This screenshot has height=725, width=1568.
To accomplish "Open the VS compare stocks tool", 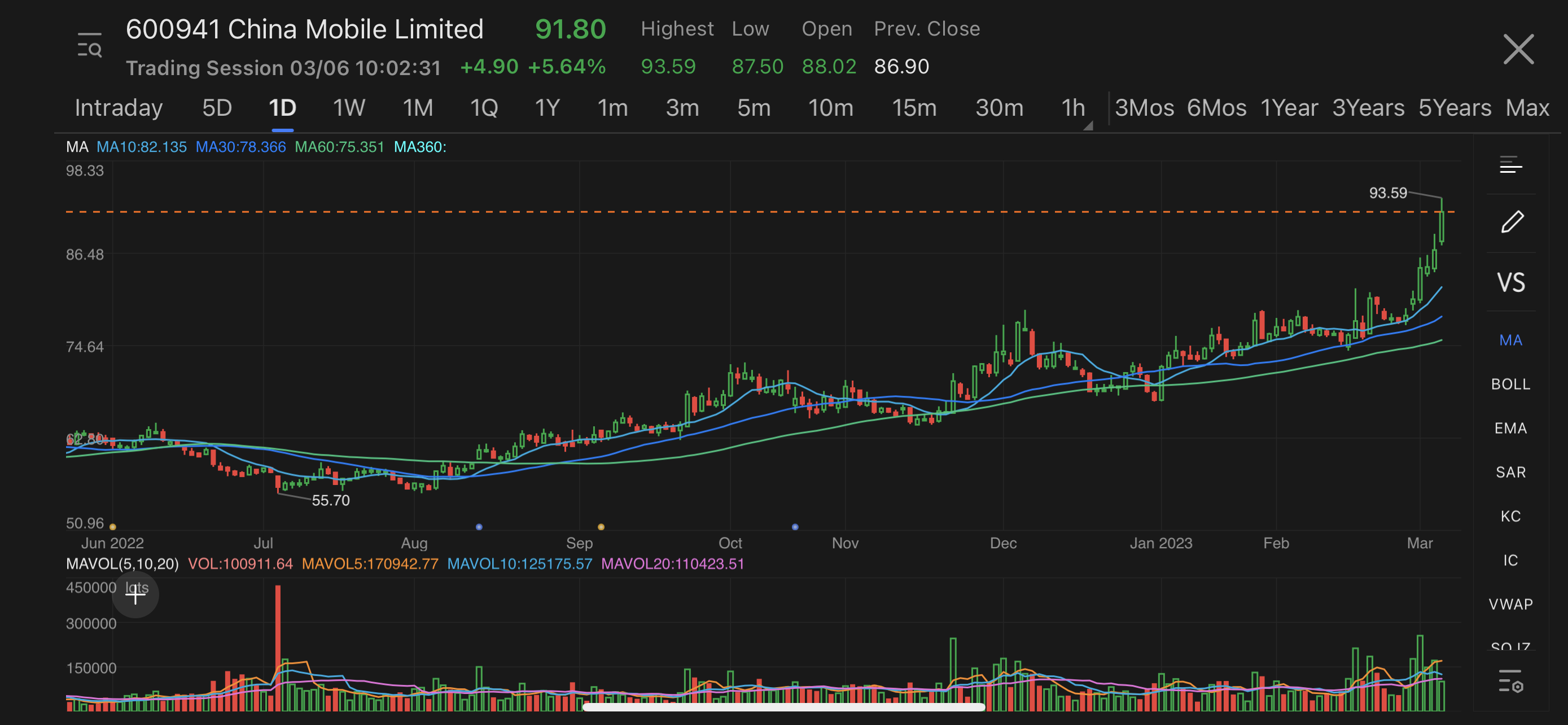I will pyautogui.click(x=1510, y=283).
